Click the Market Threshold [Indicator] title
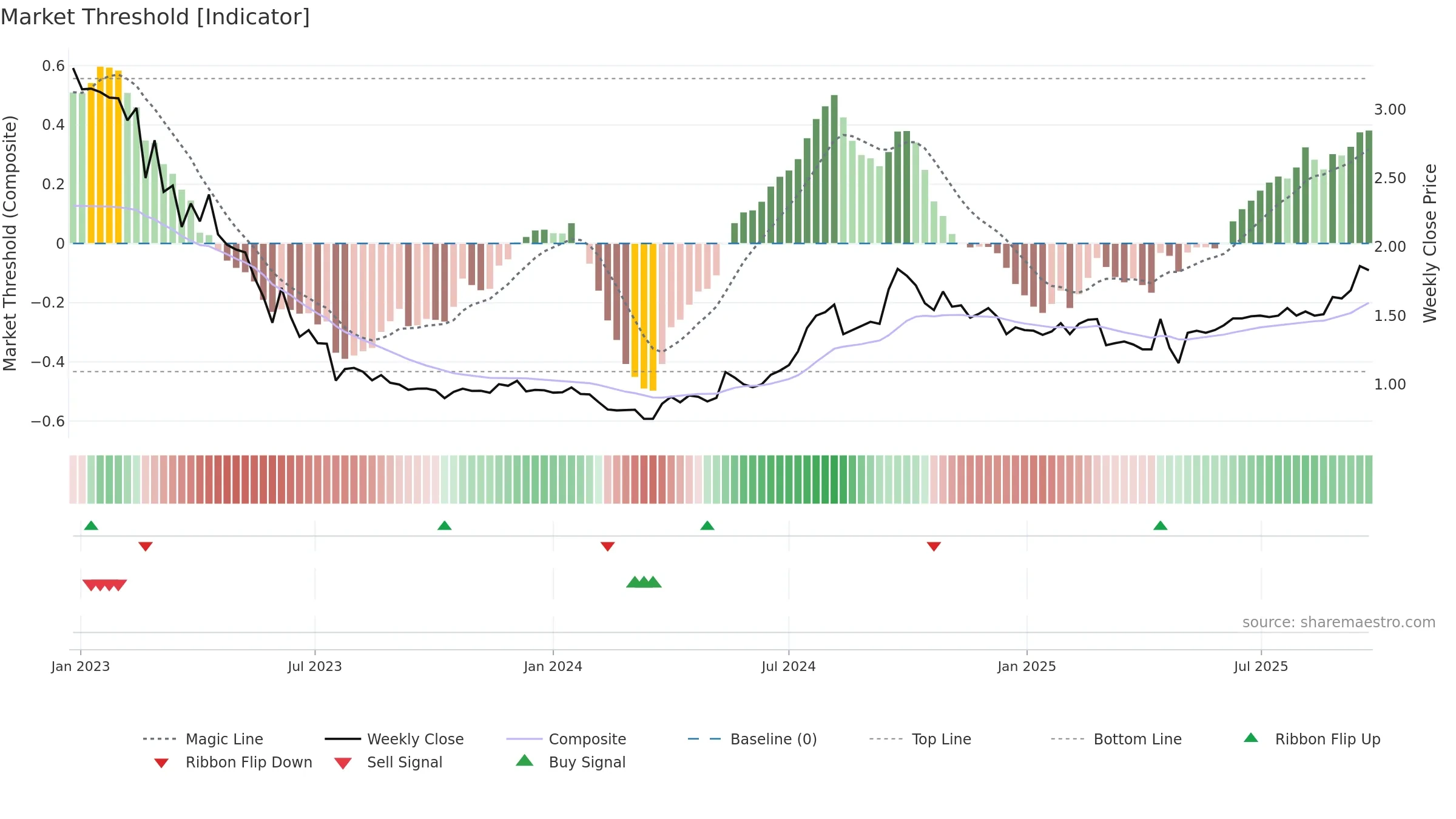The width and height of the screenshot is (1456, 819). [155, 17]
